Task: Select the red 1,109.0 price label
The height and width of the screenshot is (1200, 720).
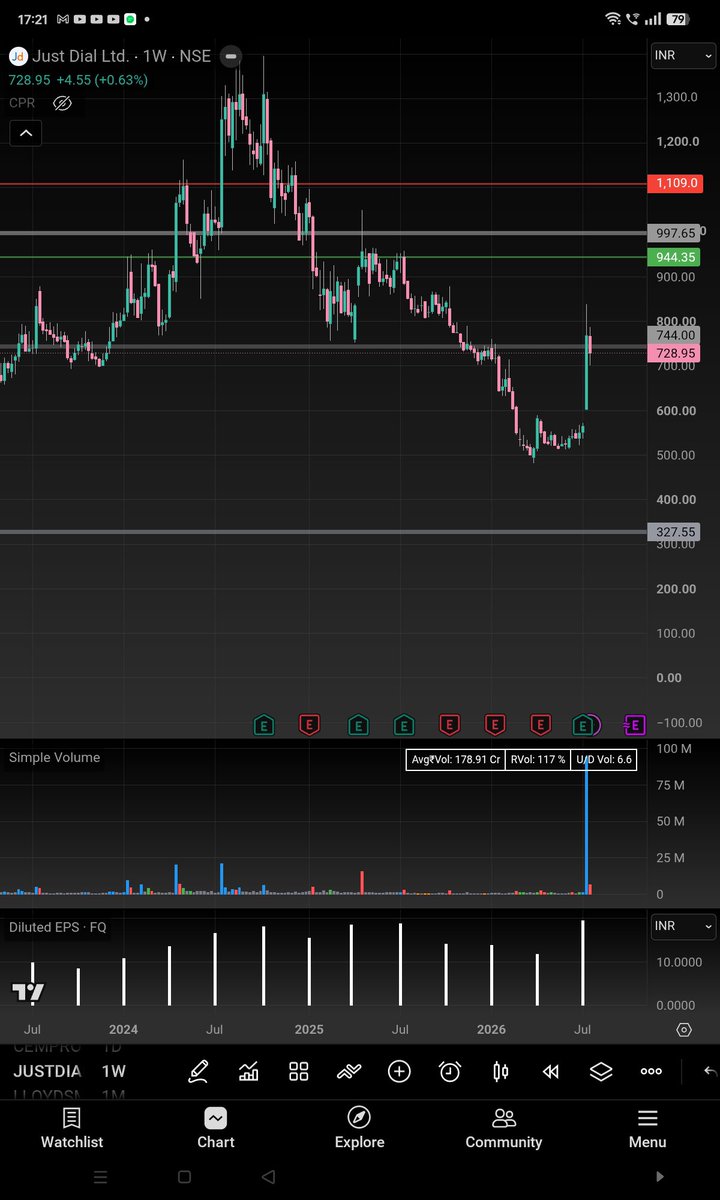Action: 675,183
